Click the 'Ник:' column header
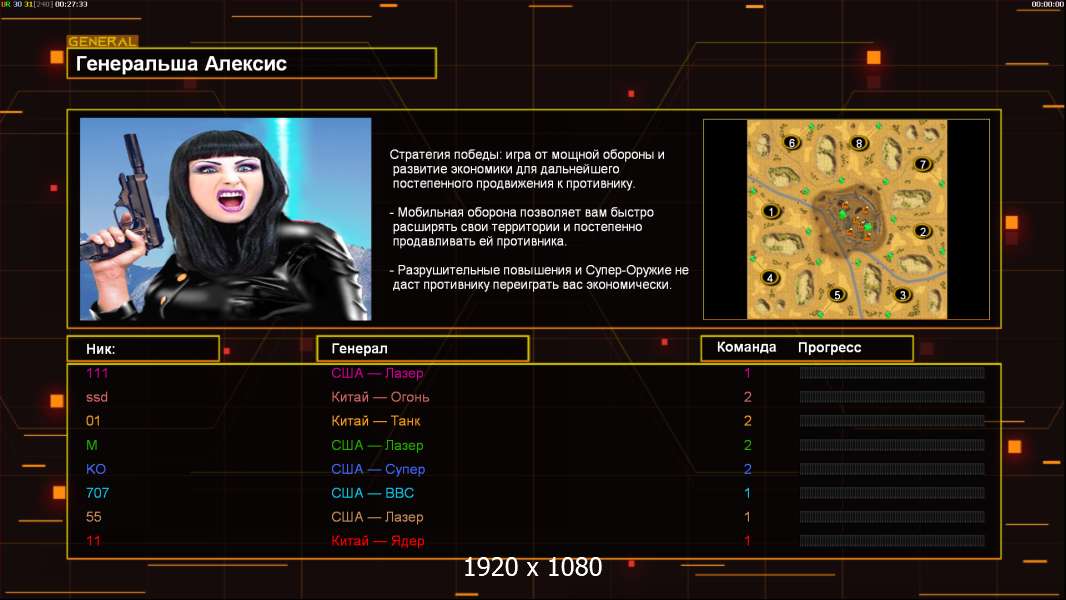The image size is (1066, 600). point(143,349)
